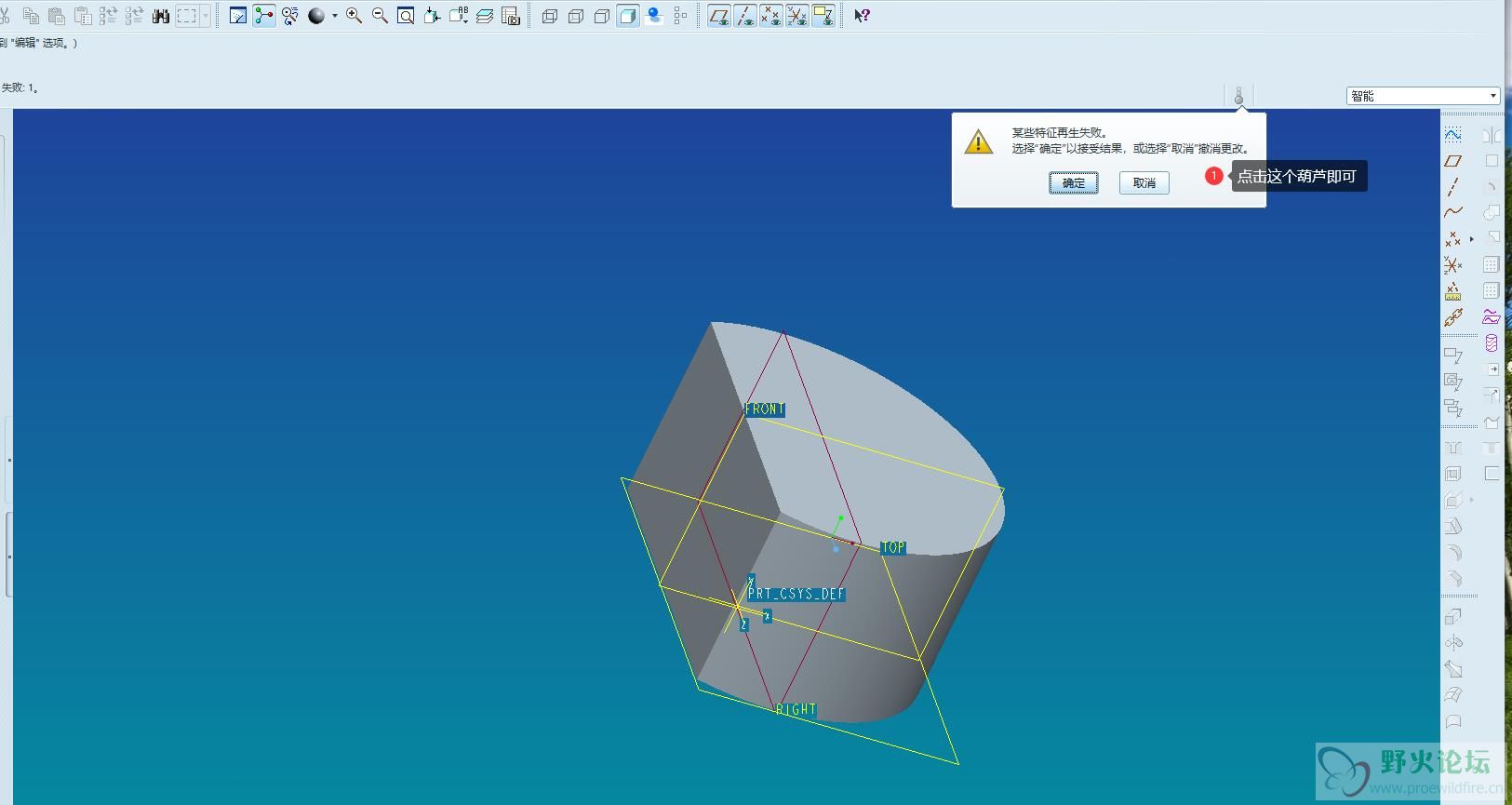Click the model tree display settings icon
1512x805 pixels.
680,16
